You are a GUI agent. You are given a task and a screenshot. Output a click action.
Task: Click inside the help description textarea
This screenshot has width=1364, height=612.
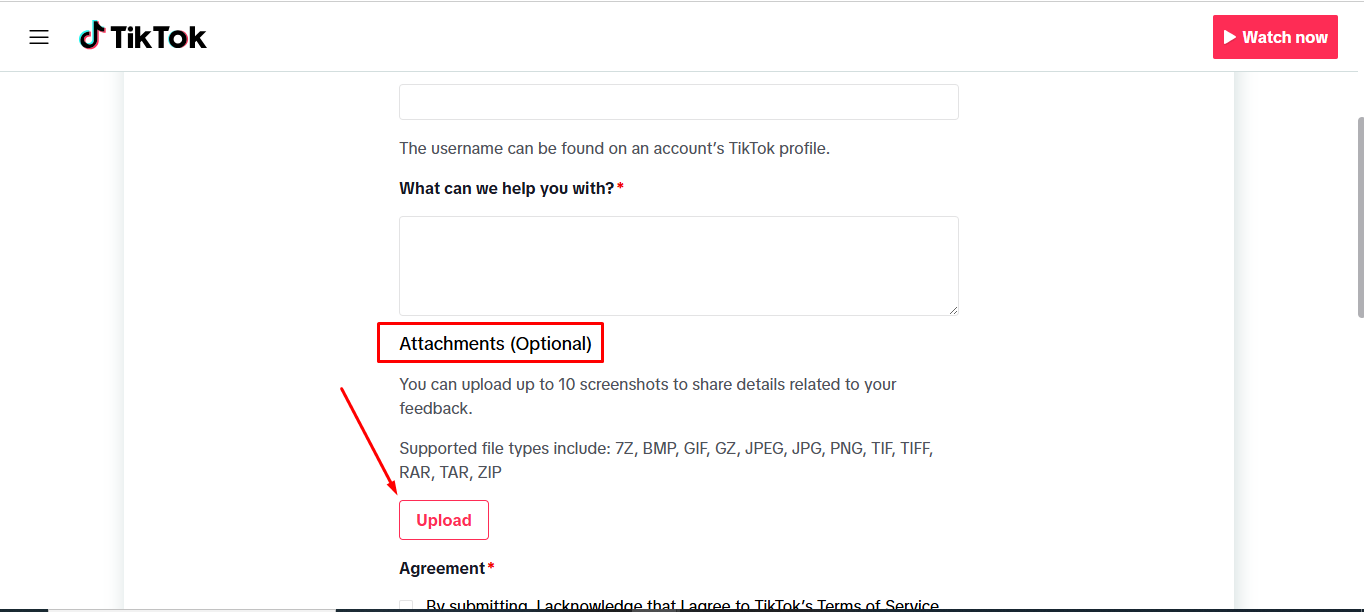tap(678, 265)
